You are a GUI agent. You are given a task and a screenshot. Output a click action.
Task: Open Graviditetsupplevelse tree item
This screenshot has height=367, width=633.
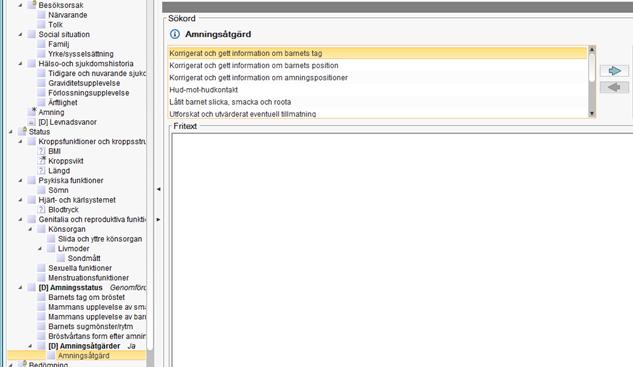coord(84,83)
